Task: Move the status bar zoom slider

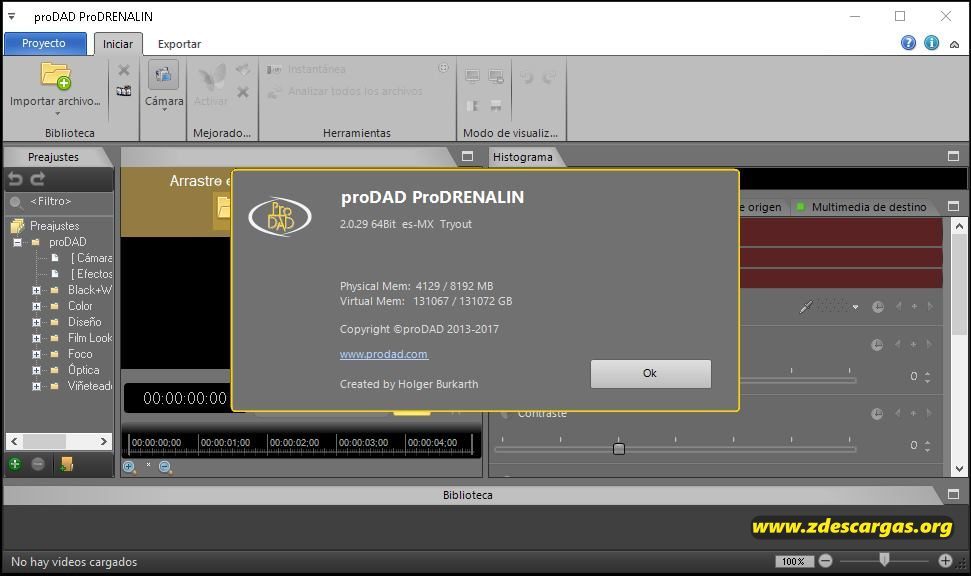Action: point(884,560)
